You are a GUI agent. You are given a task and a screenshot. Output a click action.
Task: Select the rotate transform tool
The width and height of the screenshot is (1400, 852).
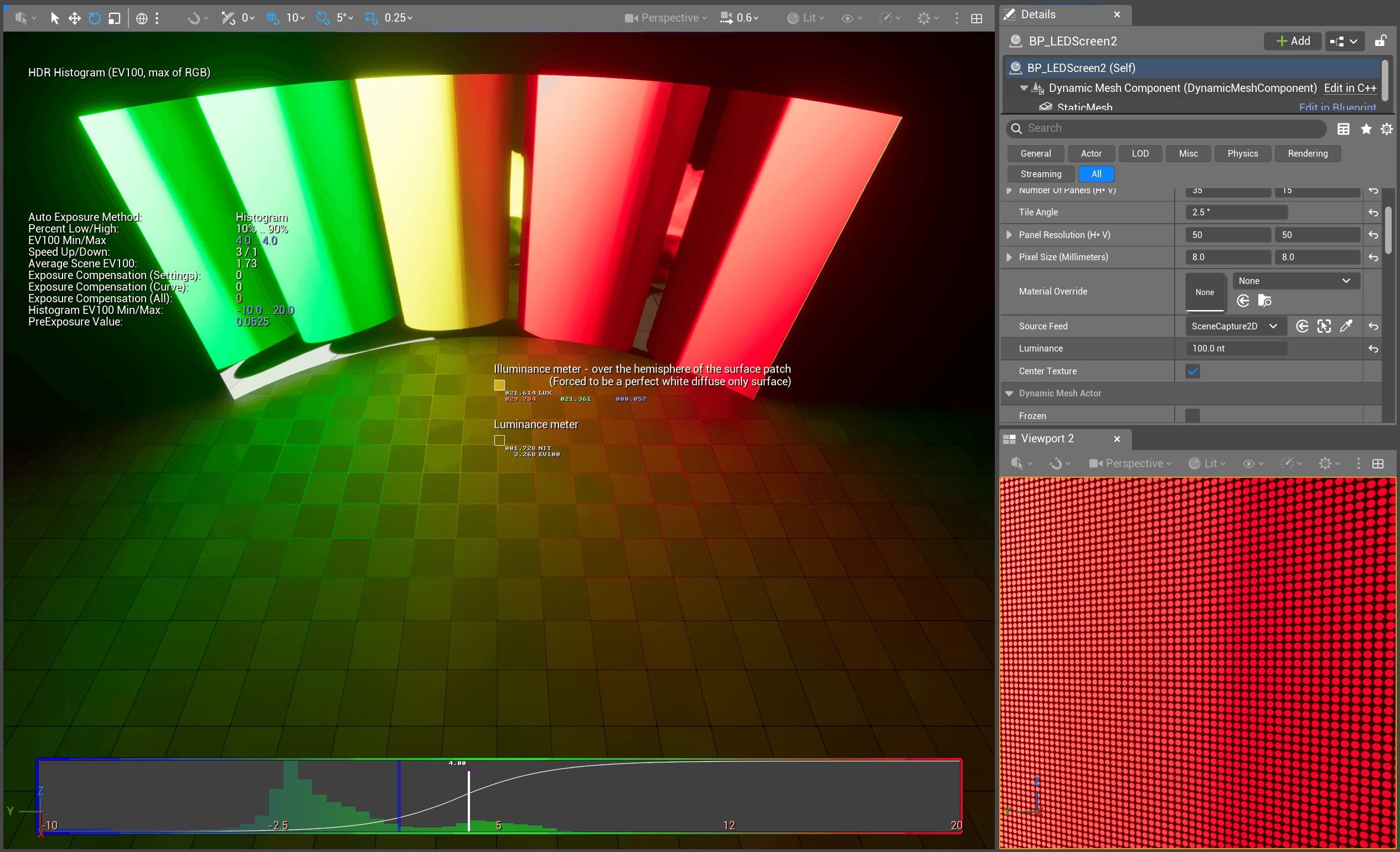(94, 18)
